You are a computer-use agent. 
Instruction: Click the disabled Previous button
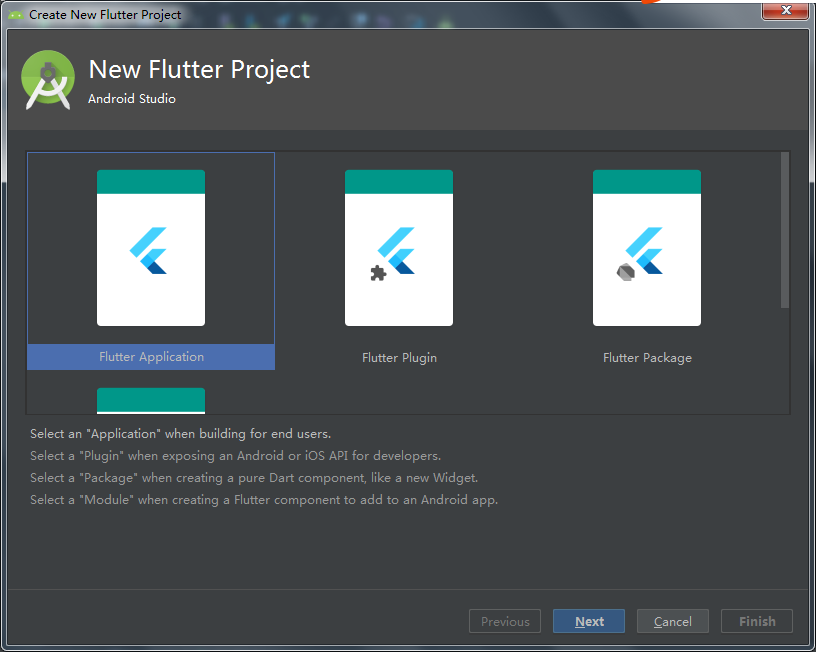(505, 621)
